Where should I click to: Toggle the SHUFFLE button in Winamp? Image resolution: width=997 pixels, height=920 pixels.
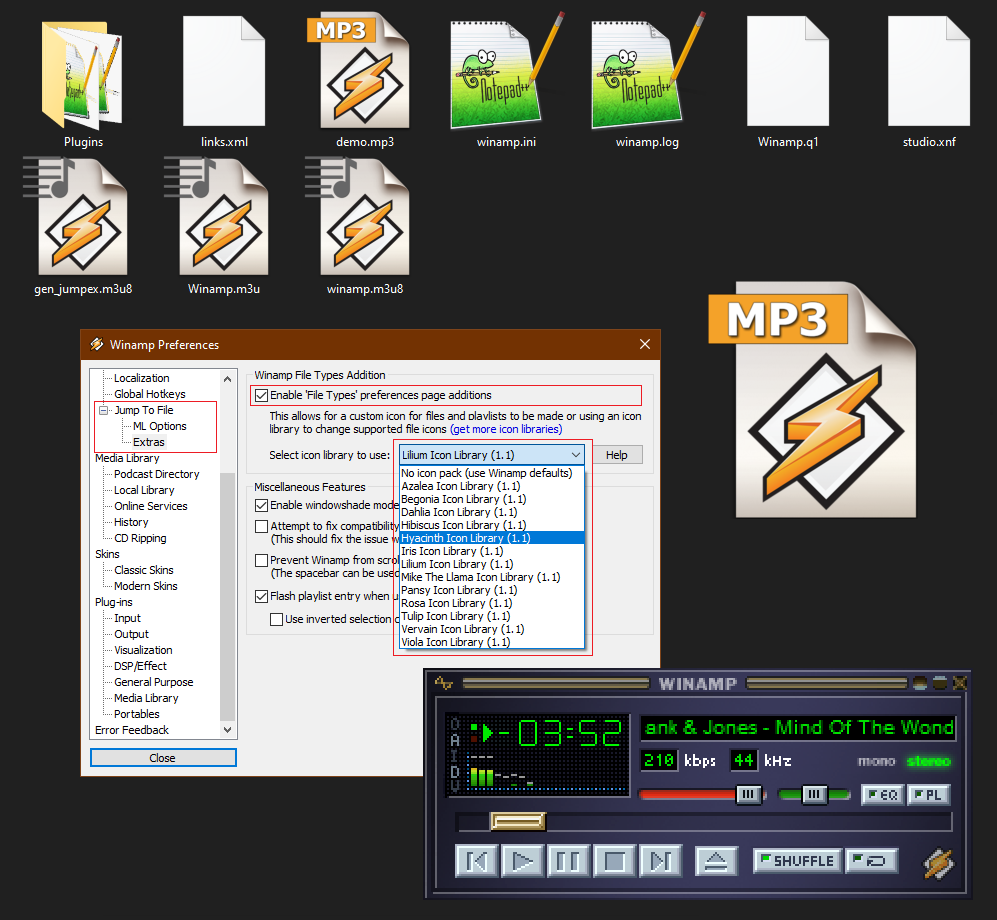tap(797, 861)
